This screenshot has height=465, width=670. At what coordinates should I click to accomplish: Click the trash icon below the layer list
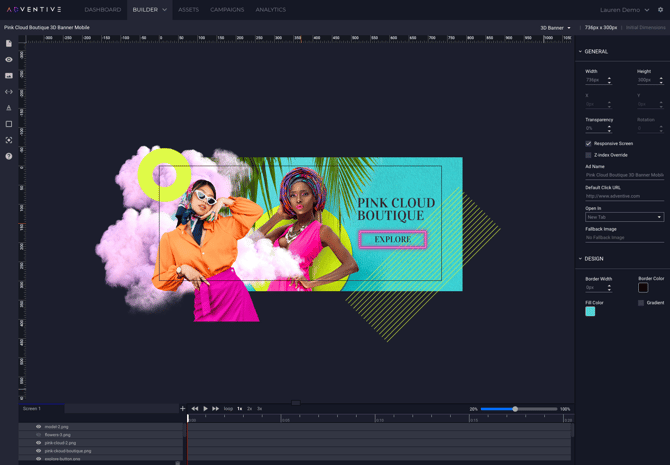(178, 463)
